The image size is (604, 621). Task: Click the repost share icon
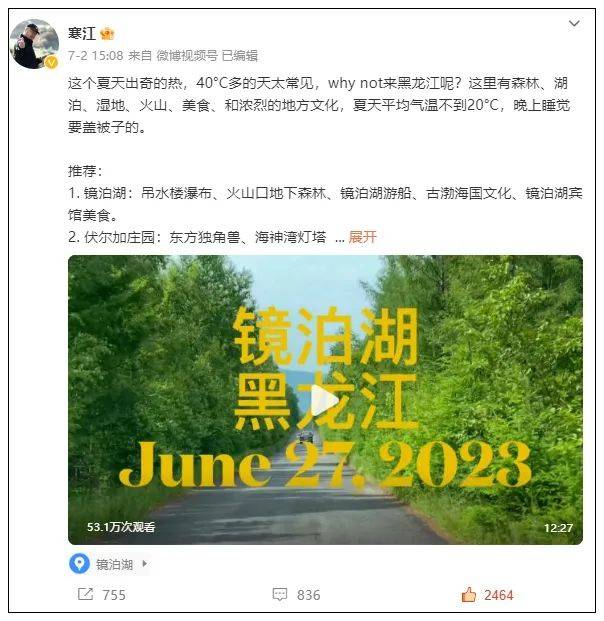point(86,594)
